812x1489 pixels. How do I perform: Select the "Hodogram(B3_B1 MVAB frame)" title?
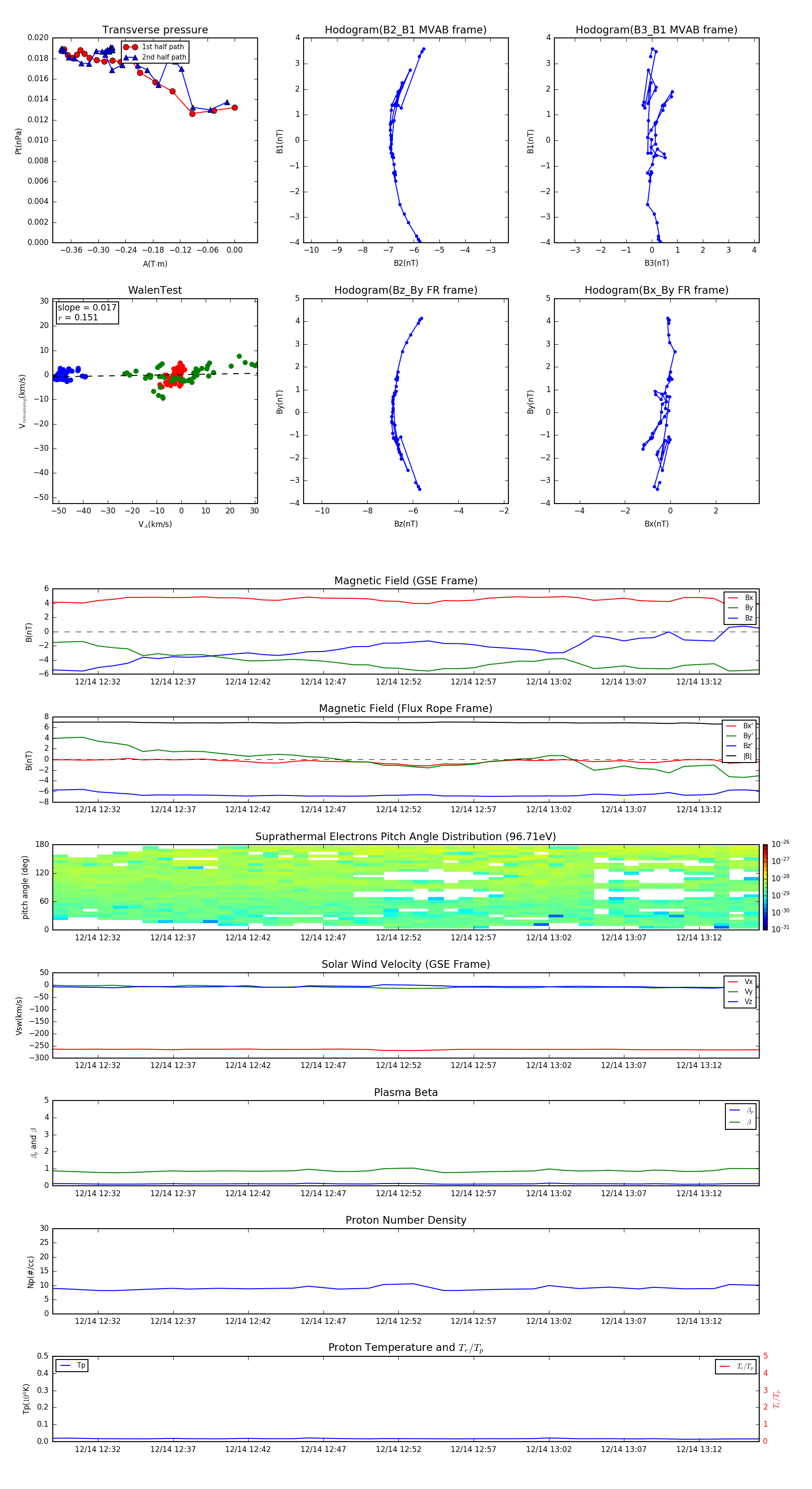pos(656,30)
